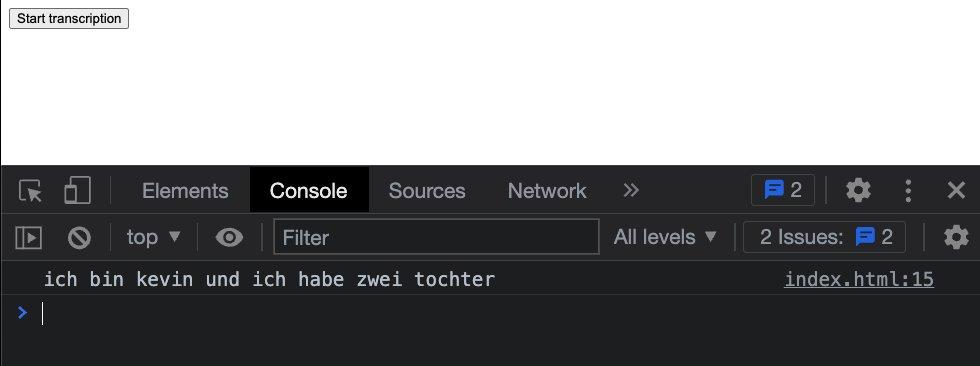Screen dimensions: 980x366
Task: Open the top JavaScript context dropdown
Action: tap(154, 237)
